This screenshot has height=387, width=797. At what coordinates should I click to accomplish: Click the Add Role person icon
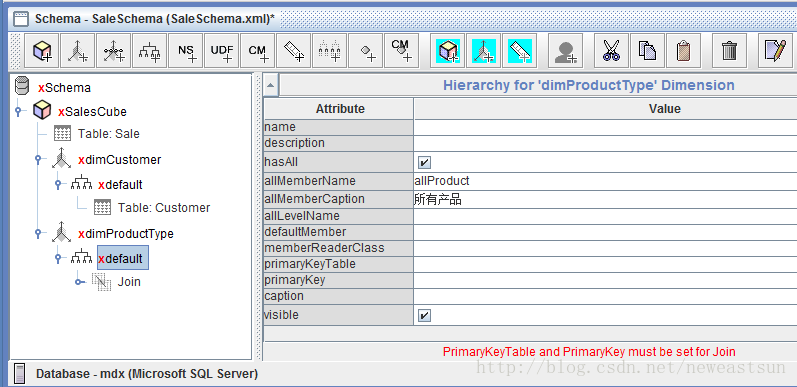565,50
